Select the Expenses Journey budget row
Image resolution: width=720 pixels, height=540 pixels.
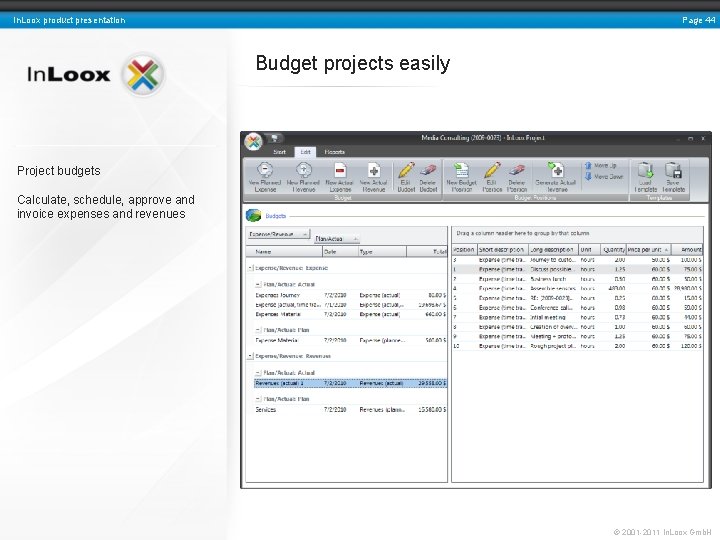[x=350, y=295]
